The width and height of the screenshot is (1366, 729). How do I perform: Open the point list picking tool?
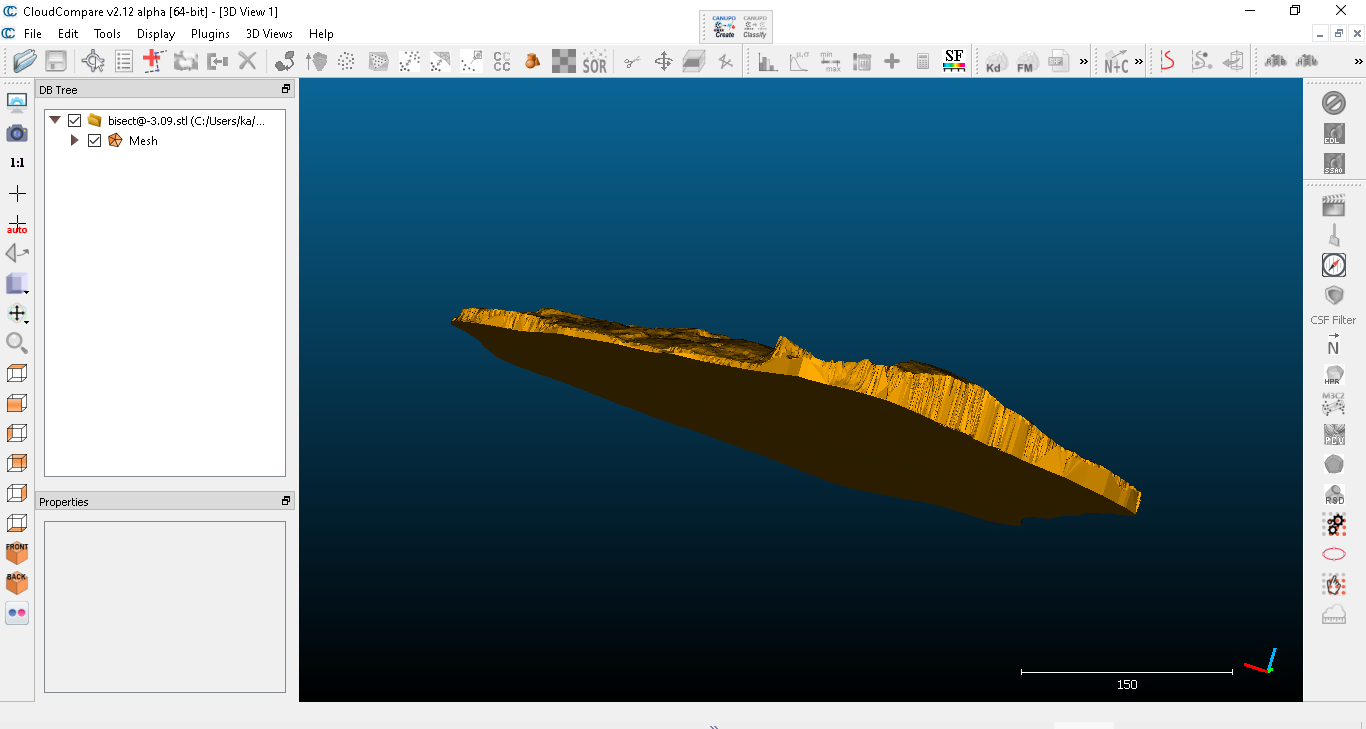pyautogui.click(x=124, y=61)
